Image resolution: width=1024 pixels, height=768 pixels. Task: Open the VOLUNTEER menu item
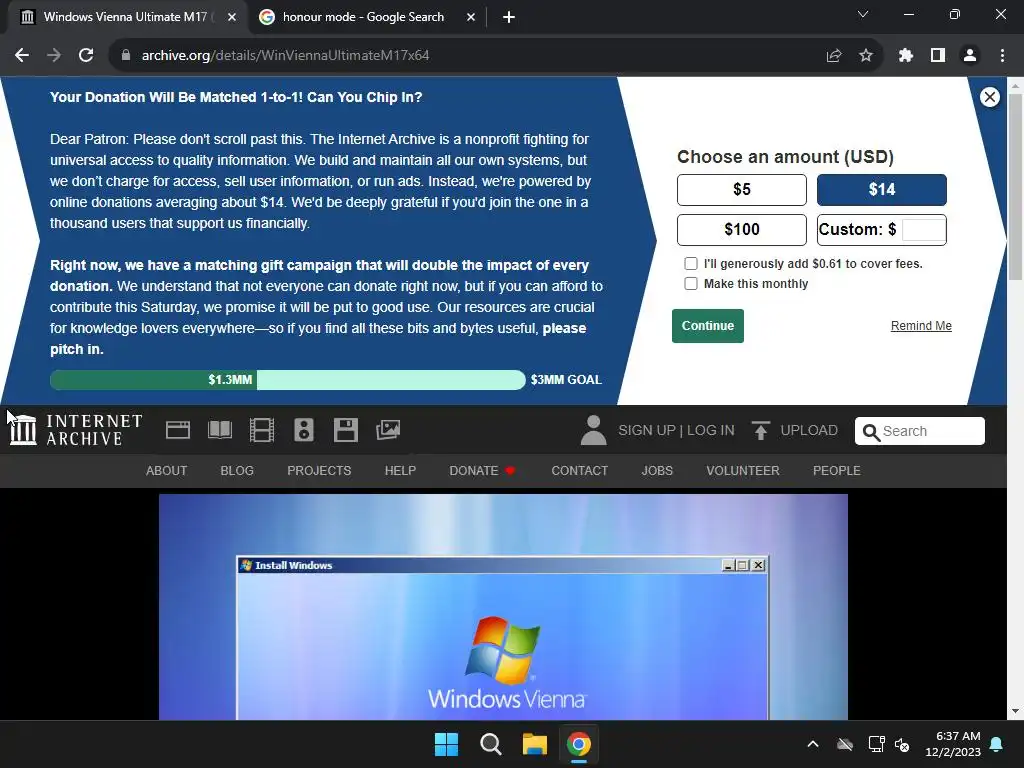coord(743,471)
